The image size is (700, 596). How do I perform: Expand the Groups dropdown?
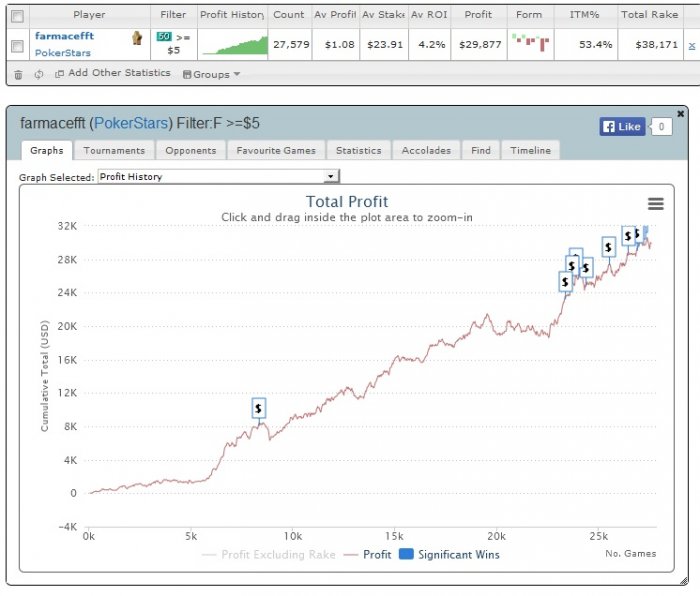coord(212,75)
